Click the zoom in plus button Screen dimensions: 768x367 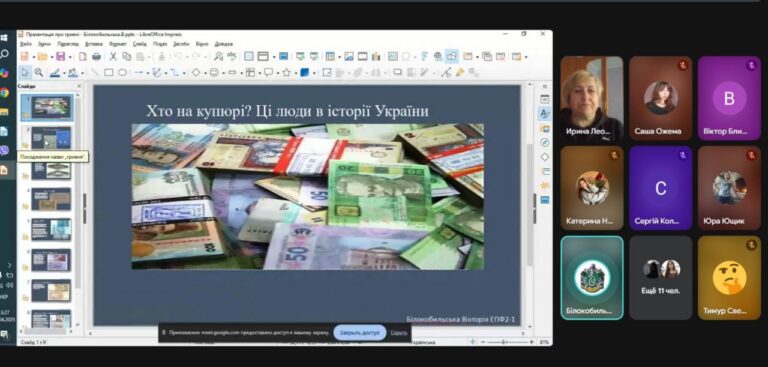point(532,342)
